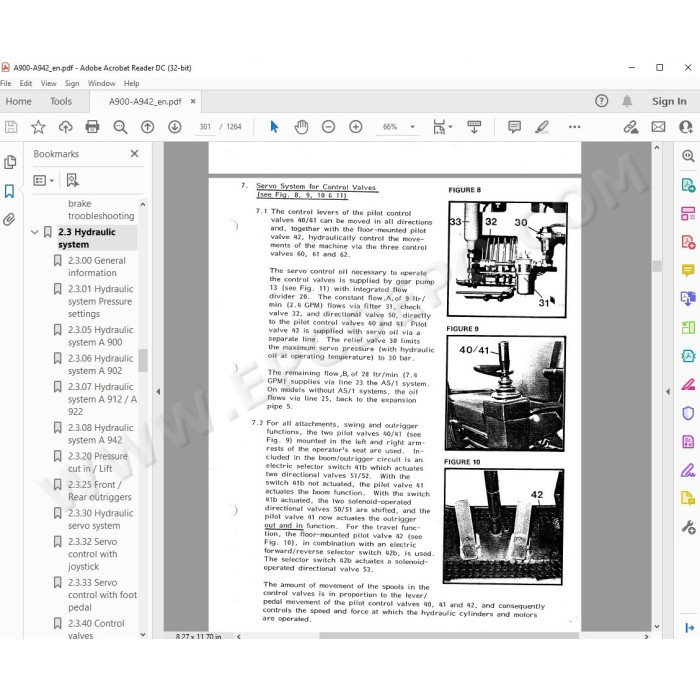The image size is (700, 700).
Task: Expand the right tools pane arrow
Action: point(668,392)
